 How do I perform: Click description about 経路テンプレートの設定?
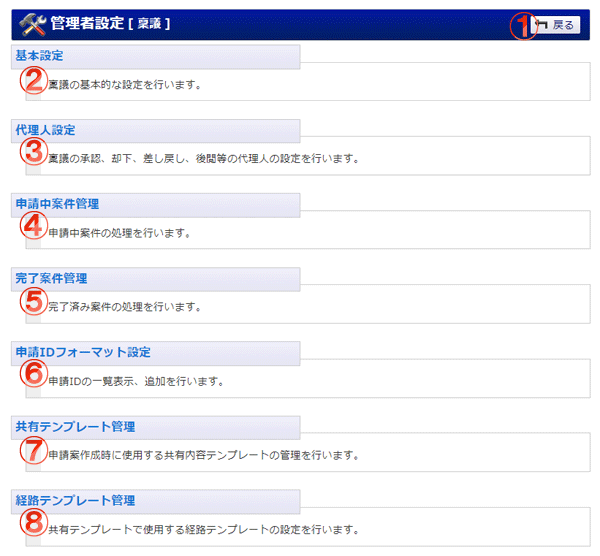(x=204, y=530)
